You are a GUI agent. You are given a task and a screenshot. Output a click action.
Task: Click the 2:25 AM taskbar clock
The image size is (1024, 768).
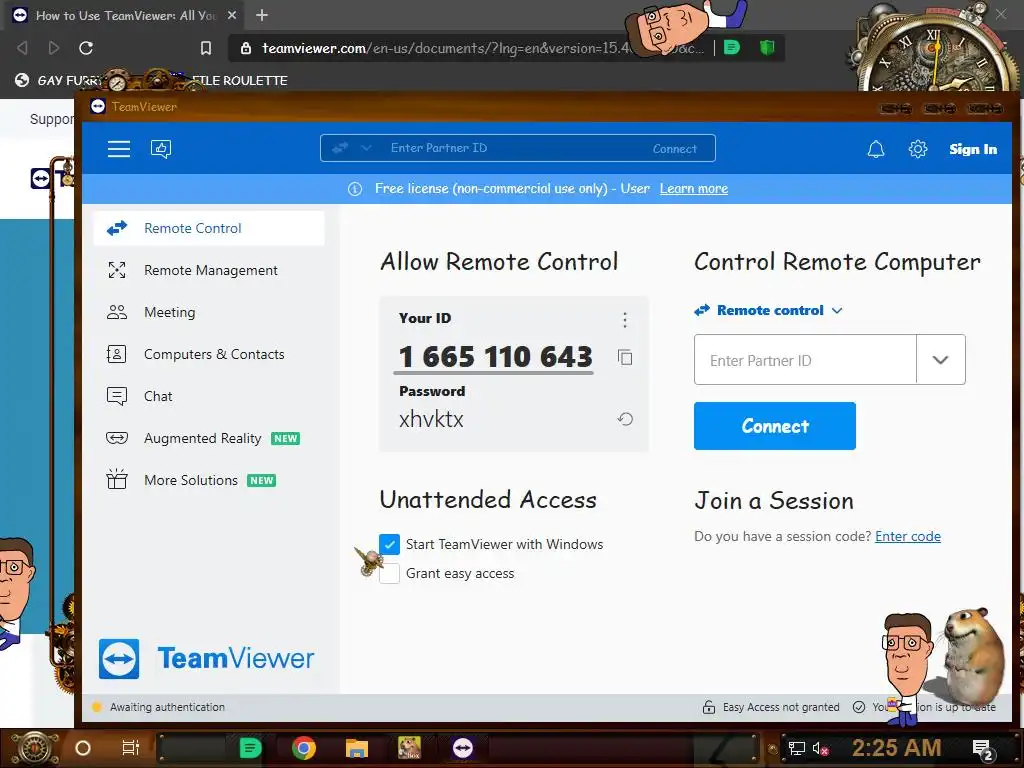pyautogui.click(x=896, y=748)
